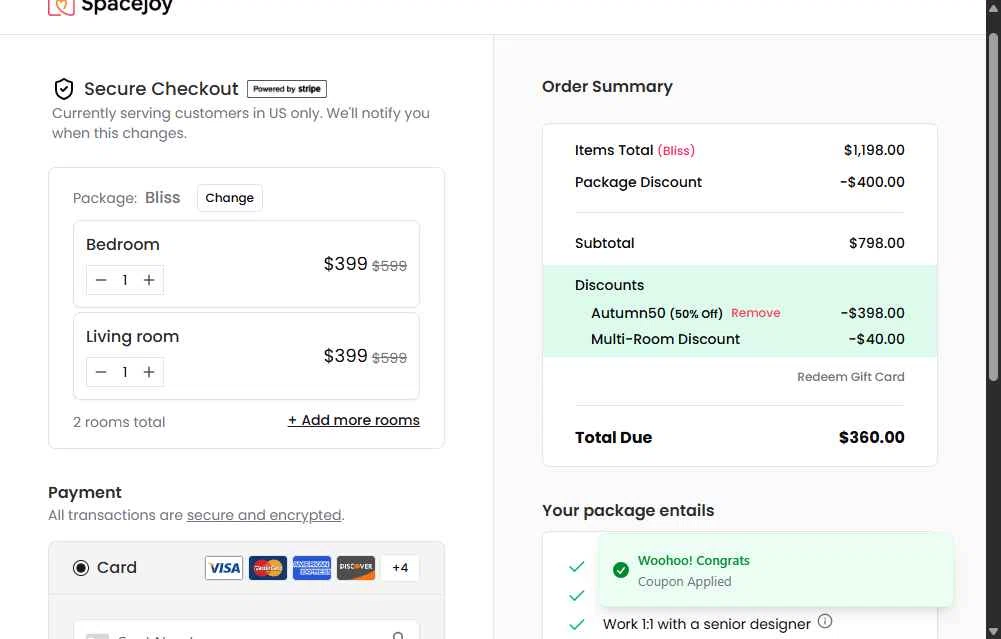This screenshot has width=1001, height=639.
Task: Click the Living room price $399
Action: [x=345, y=356]
